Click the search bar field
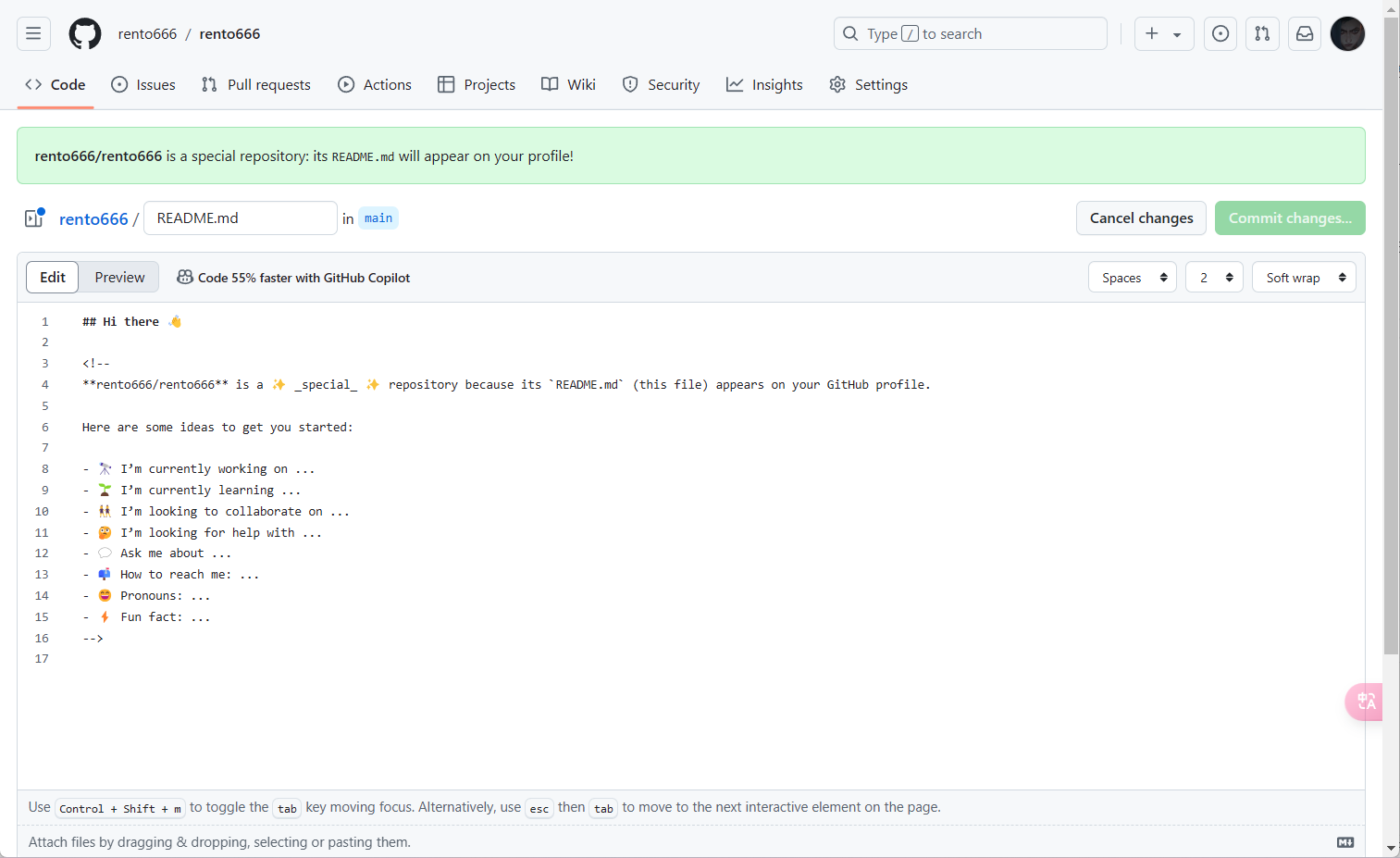This screenshot has width=1400, height=858. [970, 33]
